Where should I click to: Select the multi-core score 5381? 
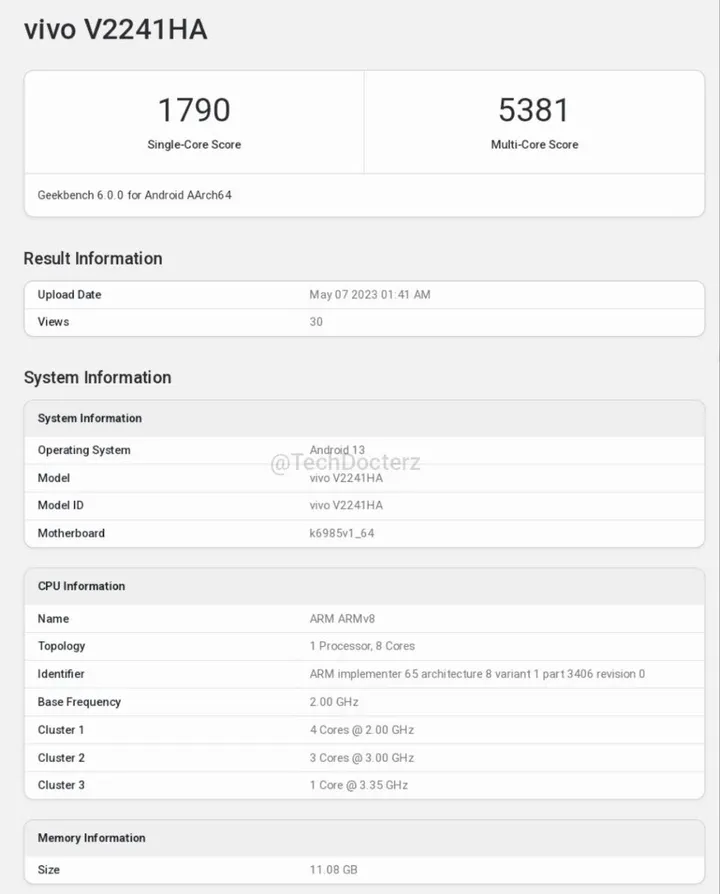pyautogui.click(x=534, y=110)
